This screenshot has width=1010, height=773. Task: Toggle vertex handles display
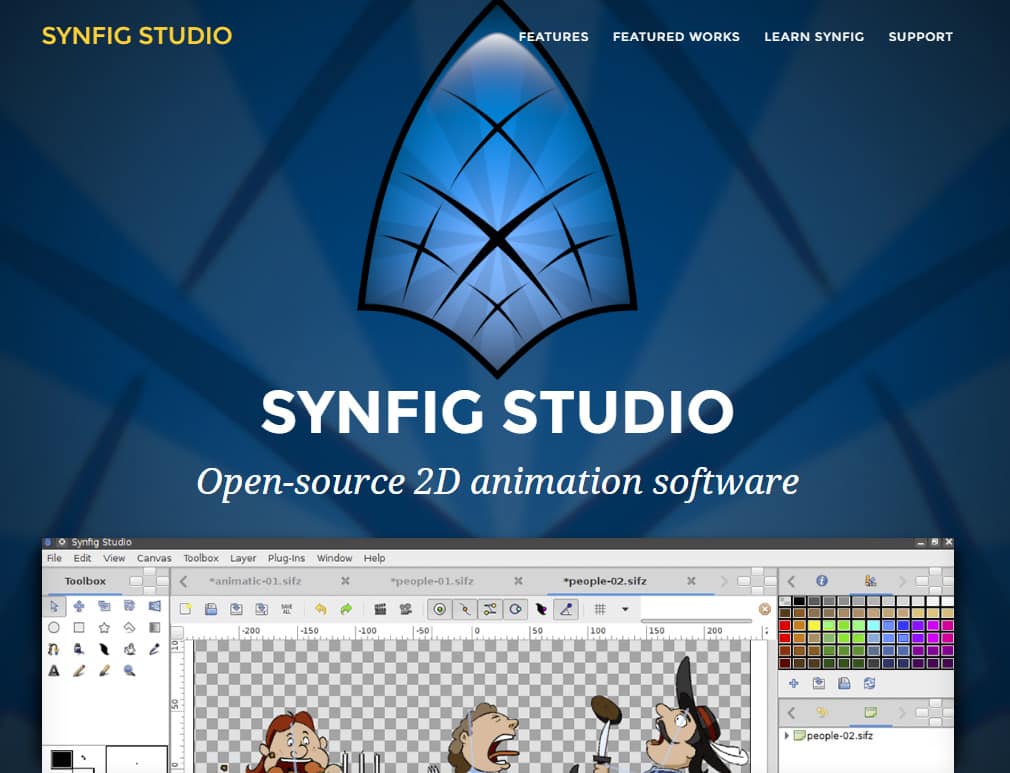click(464, 609)
